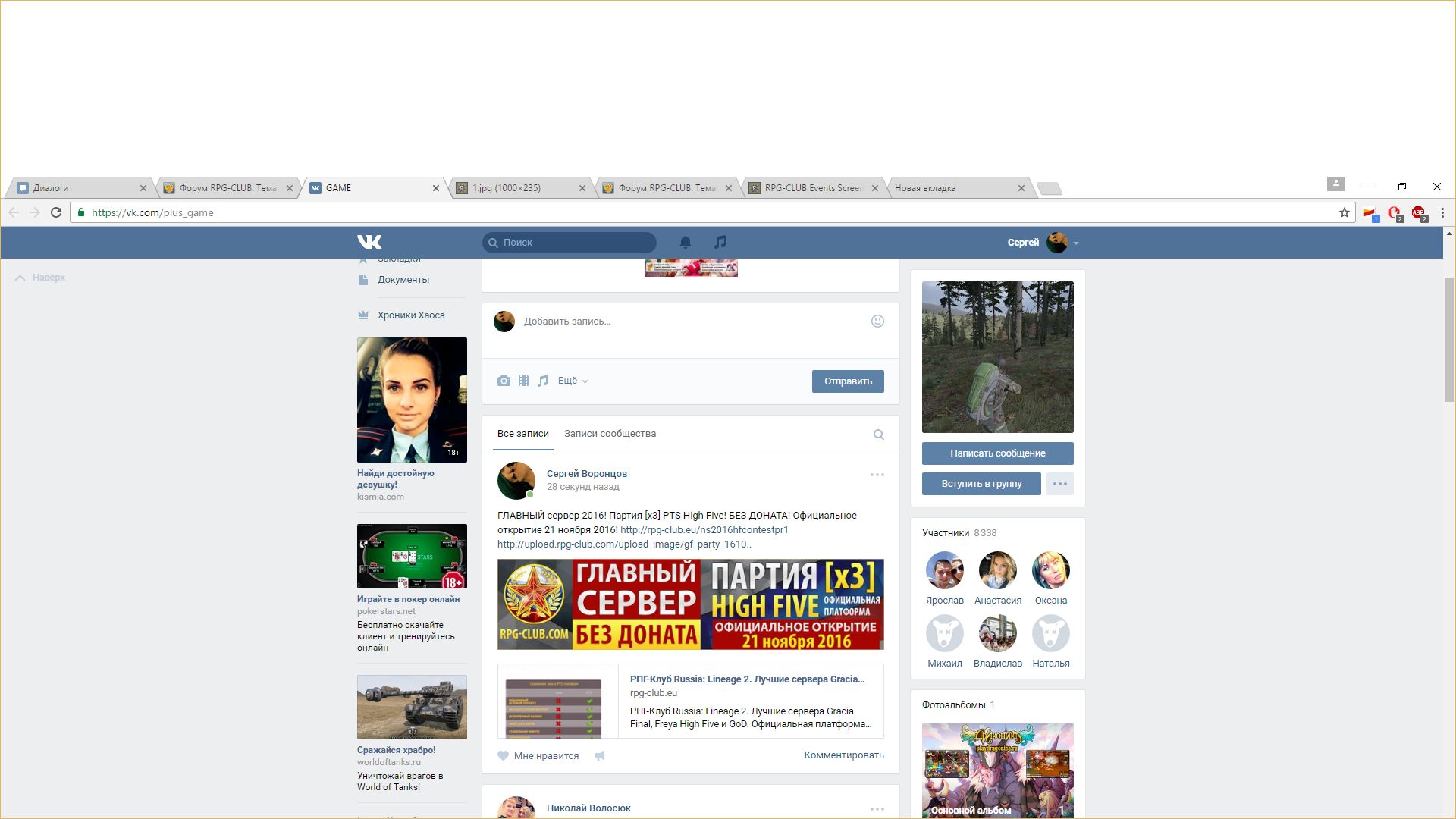Open Фотоальбомы section header
Viewport: 1456px width, 819px height.
pyautogui.click(x=958, y=705)
